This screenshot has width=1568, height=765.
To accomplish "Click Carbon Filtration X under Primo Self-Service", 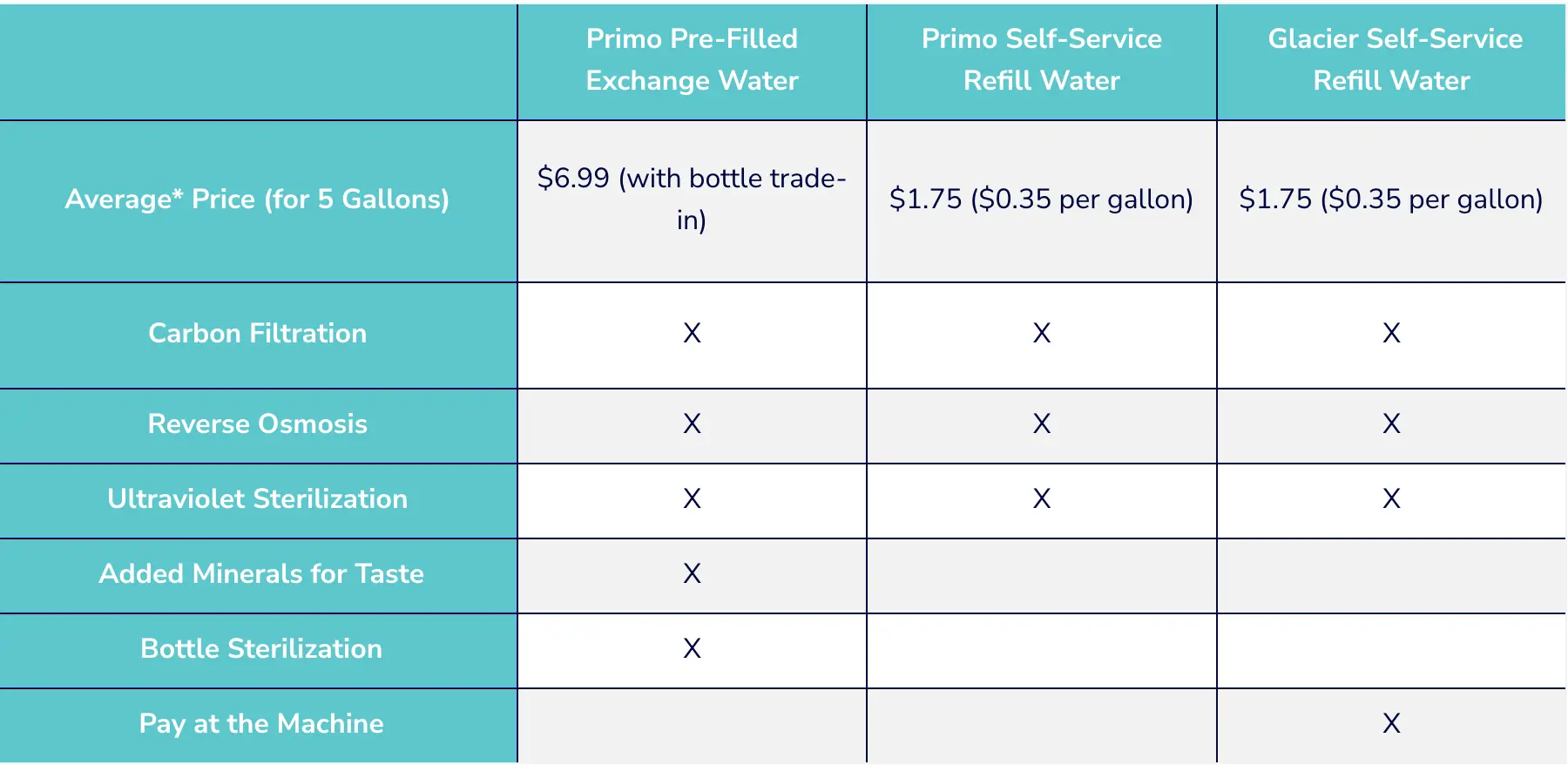I will pyautogui.click(x=1041, y=333).
